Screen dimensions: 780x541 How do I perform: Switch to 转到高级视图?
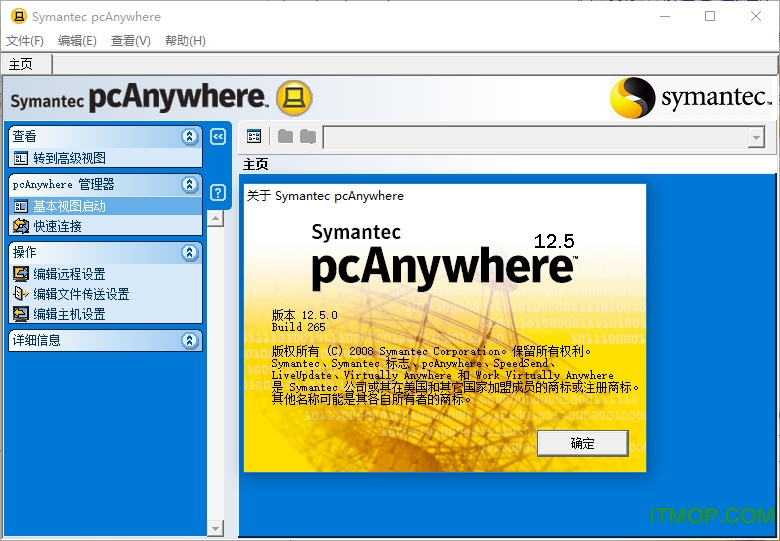point(69,158)
